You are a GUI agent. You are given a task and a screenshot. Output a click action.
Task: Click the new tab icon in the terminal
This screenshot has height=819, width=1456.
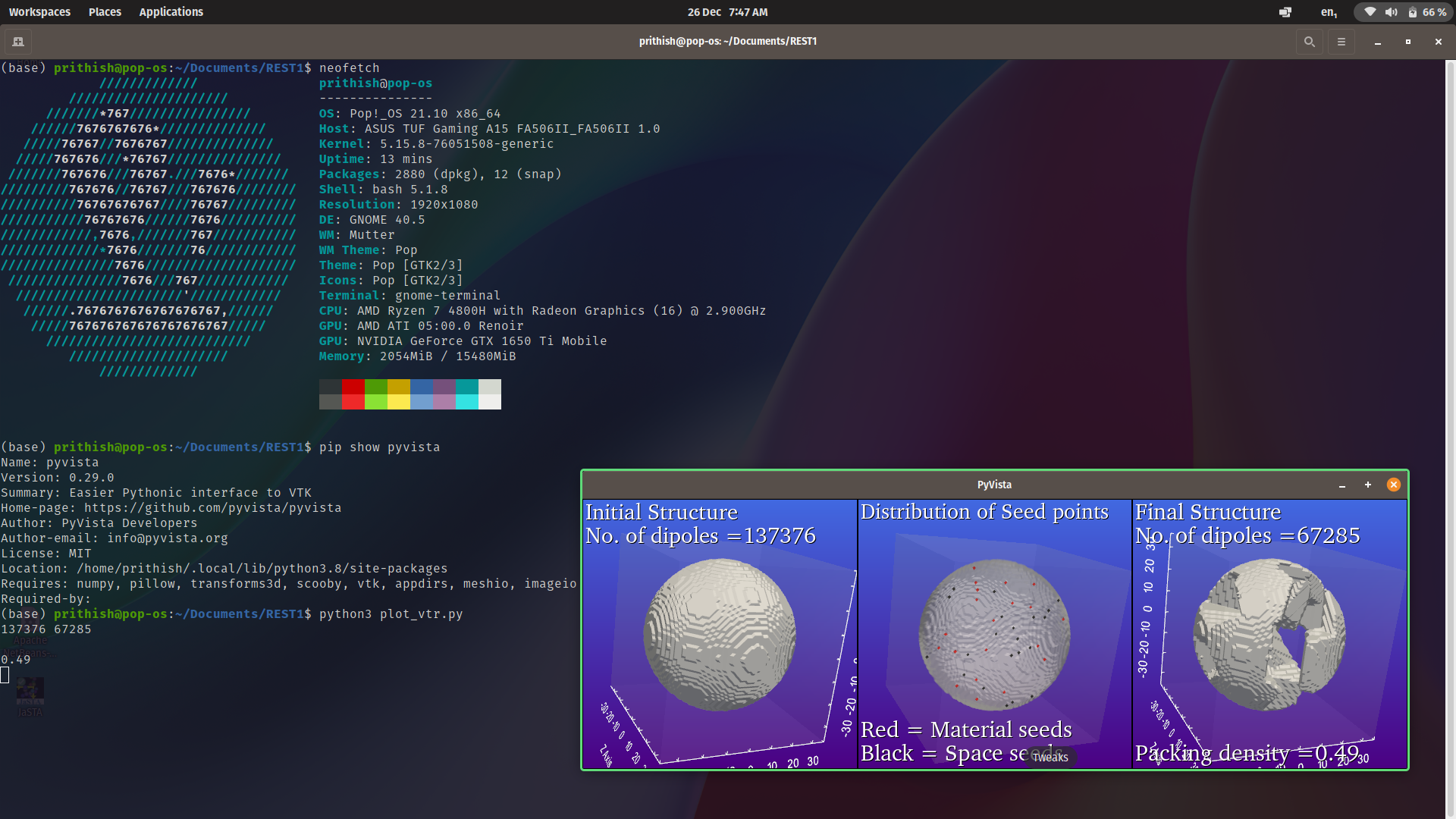tap(17, 42)
